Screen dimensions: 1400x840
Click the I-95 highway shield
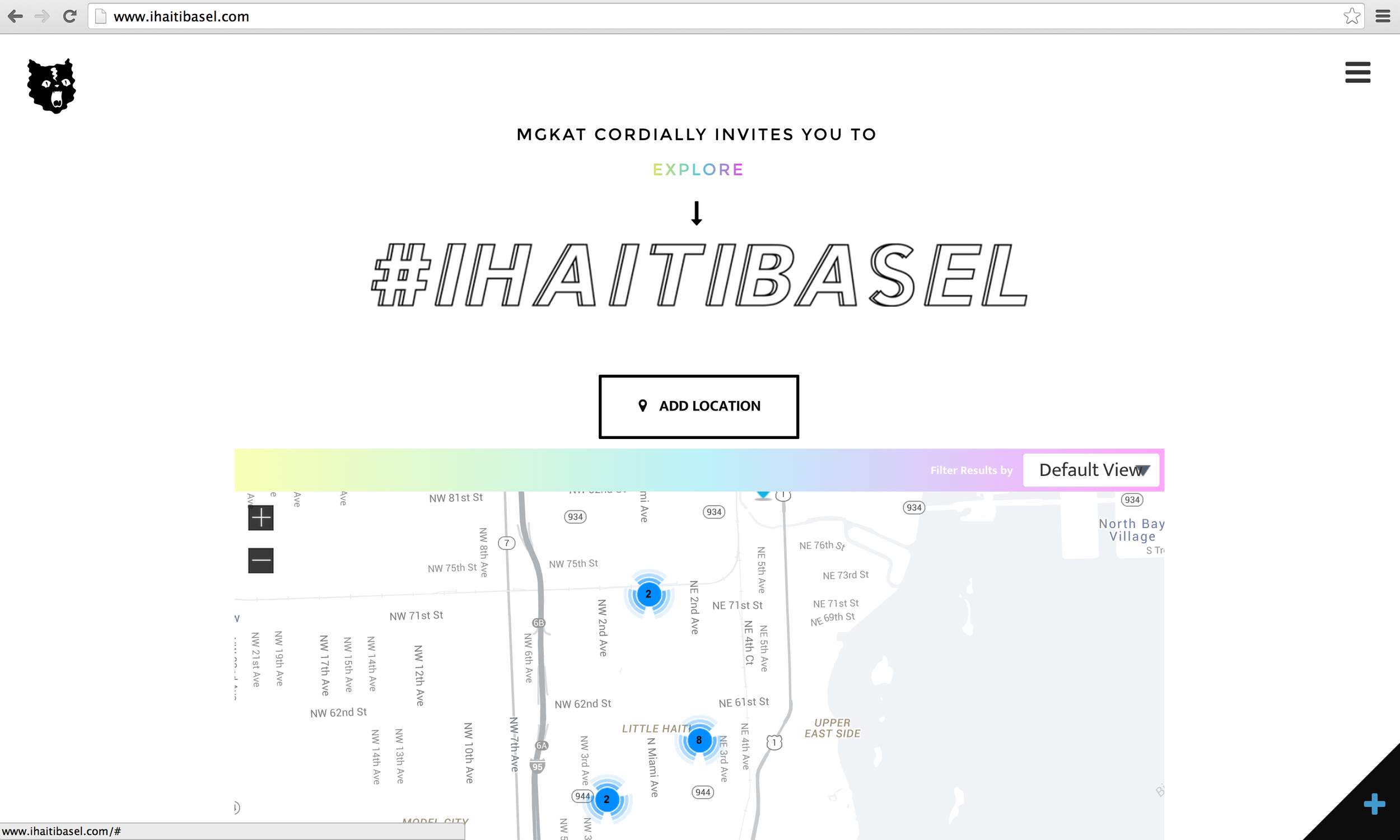pos(537,767)
